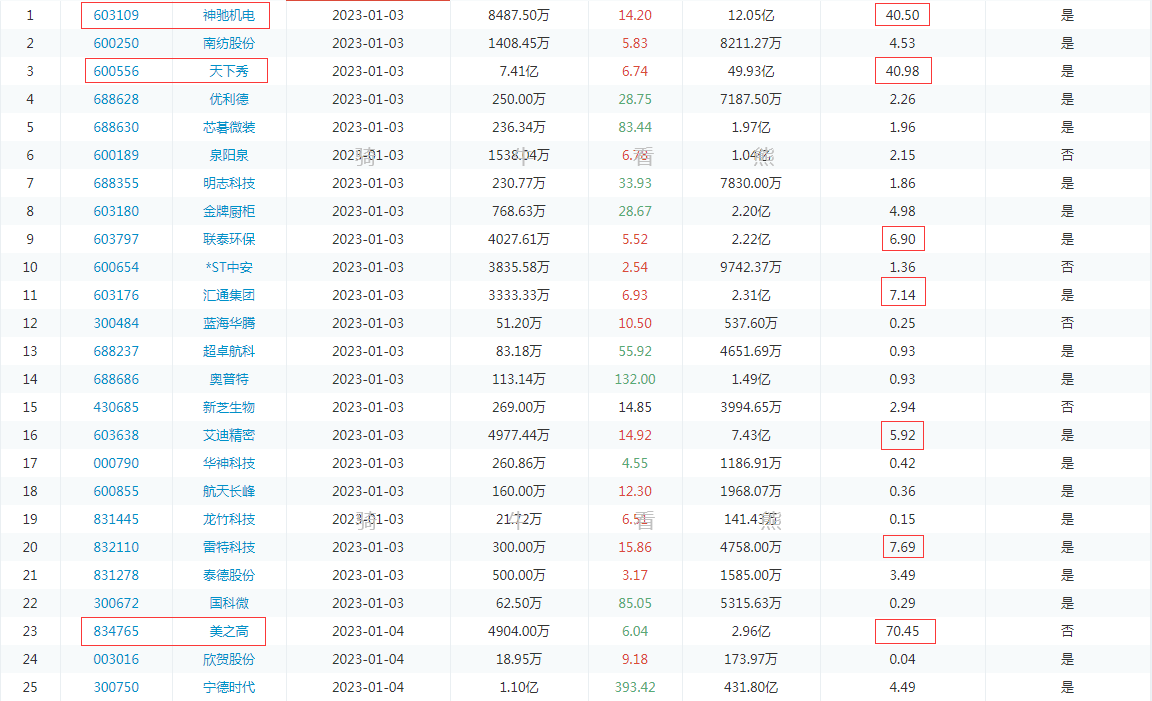The height and width of the screenshot is (701, 1152).
Task: Open the 泉阳泉 stock link
Action: point(228,155)
